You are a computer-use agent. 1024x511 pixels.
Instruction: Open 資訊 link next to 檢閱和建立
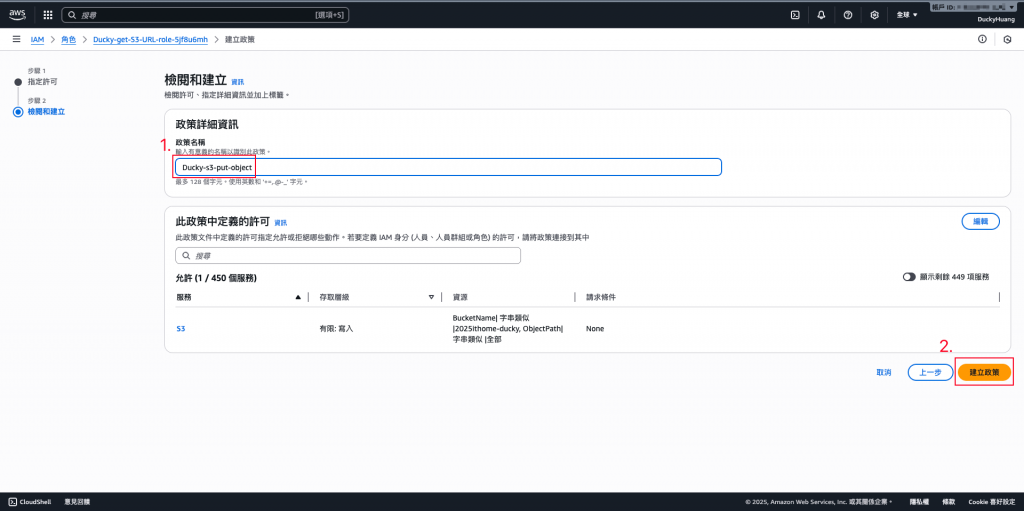238,82
